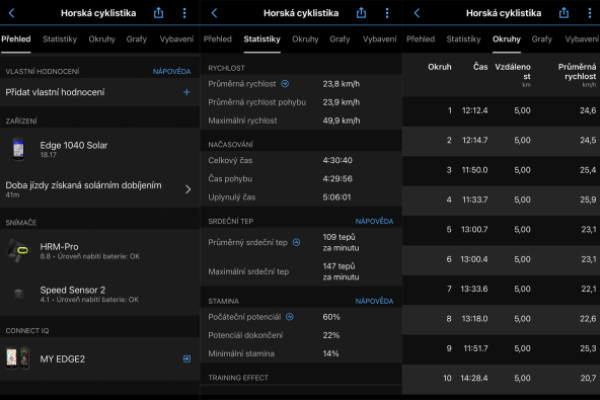Open the Přehled tab on the Okruhy screen
This screenshot has height=400, width=600.
[x=419, y=39]
